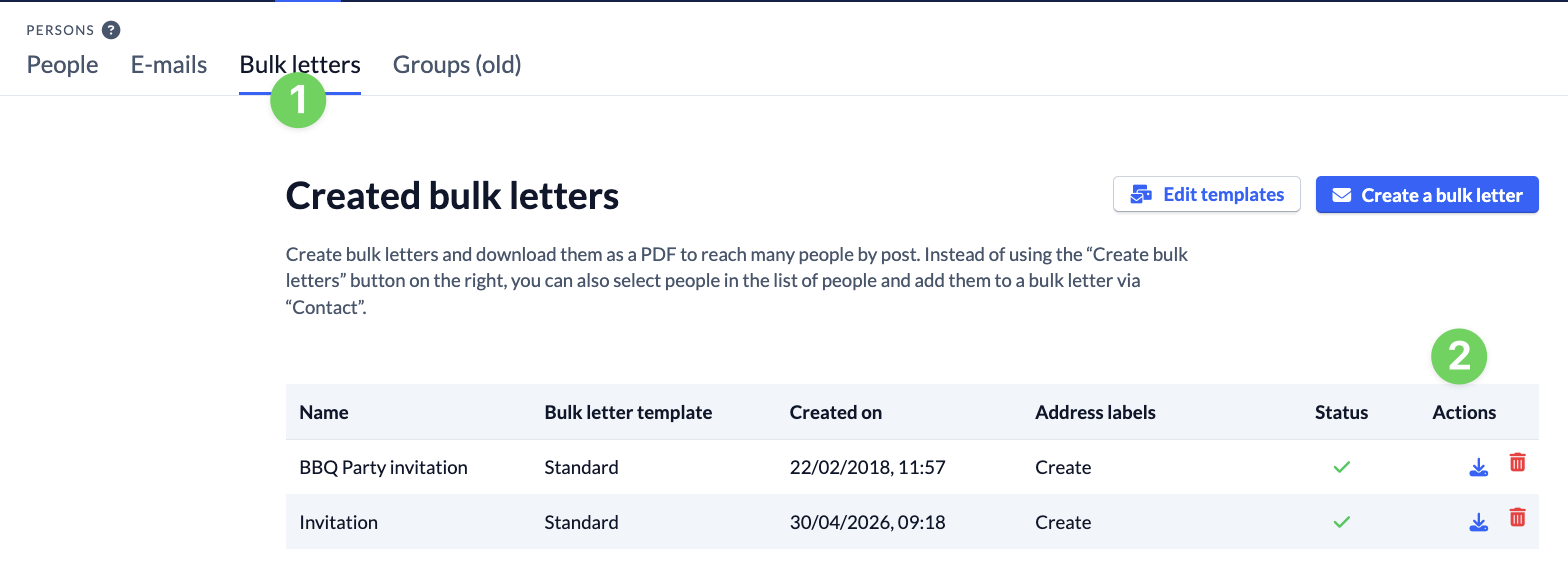
Task: Create address labels for Invitation letter
Action: (1063, 522)
